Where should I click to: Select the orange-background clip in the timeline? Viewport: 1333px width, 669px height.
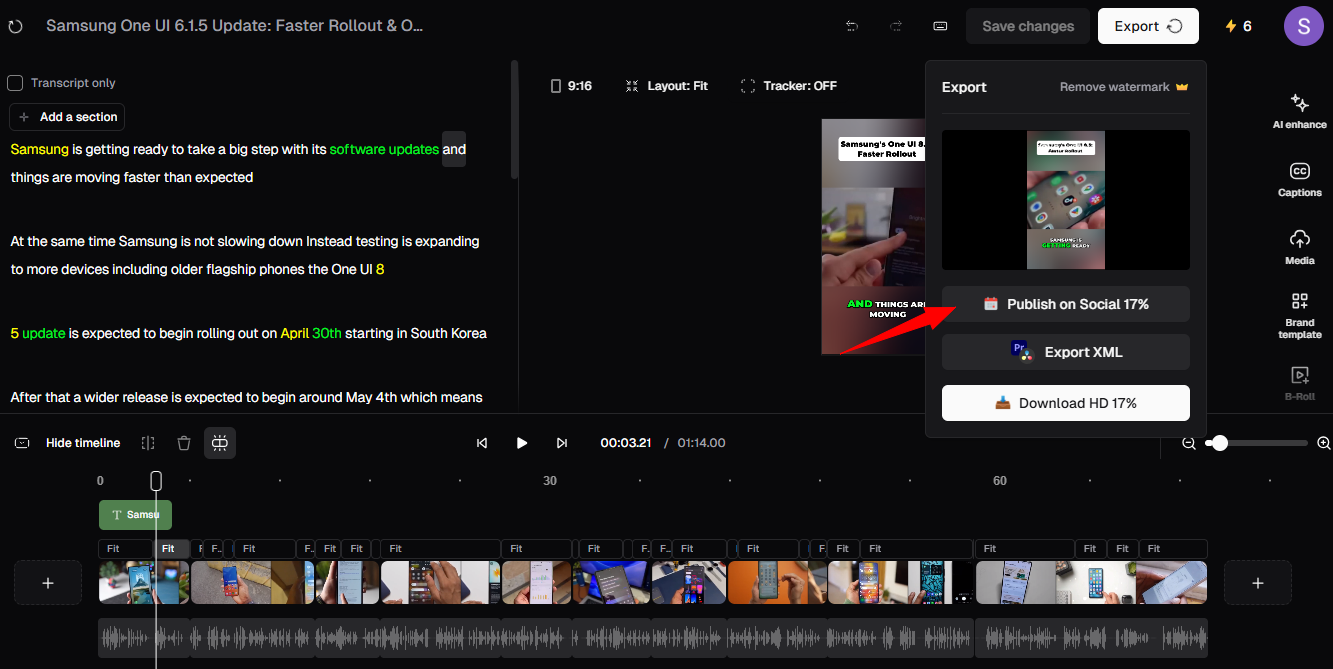point(778,582)
